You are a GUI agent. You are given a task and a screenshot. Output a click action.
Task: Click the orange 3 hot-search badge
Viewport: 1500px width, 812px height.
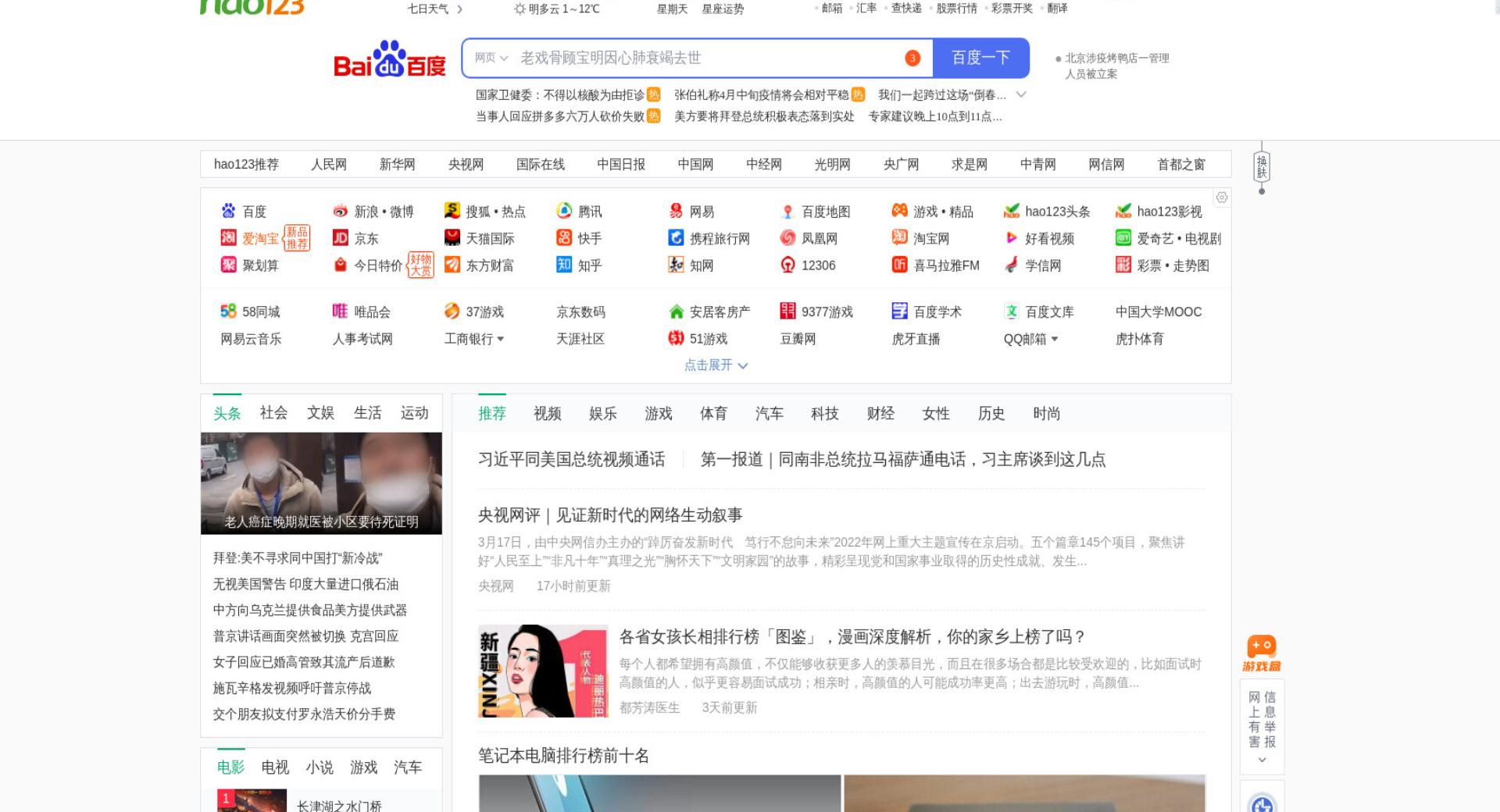tap(912, 58)
